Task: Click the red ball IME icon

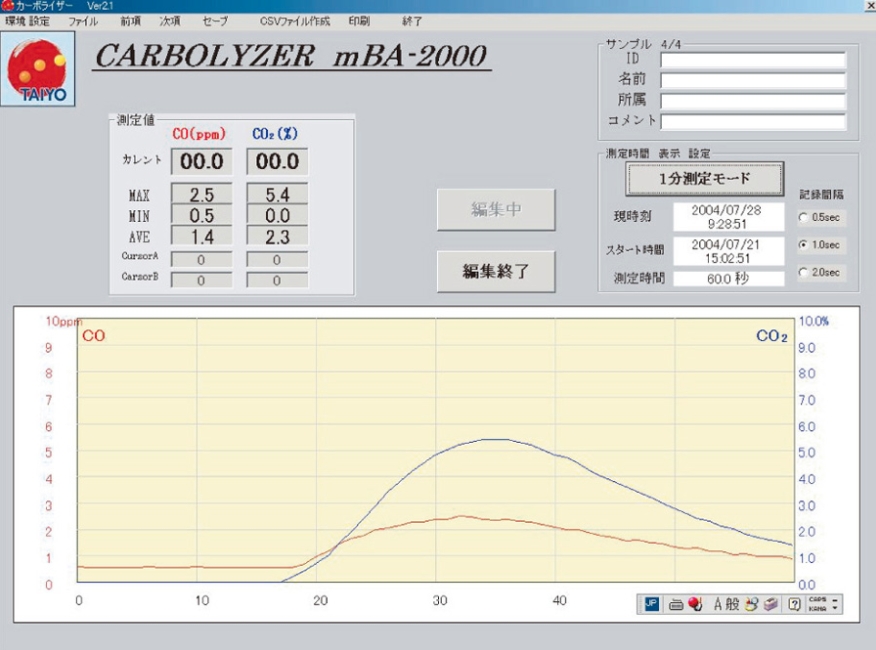Action: tap(695, 604)
